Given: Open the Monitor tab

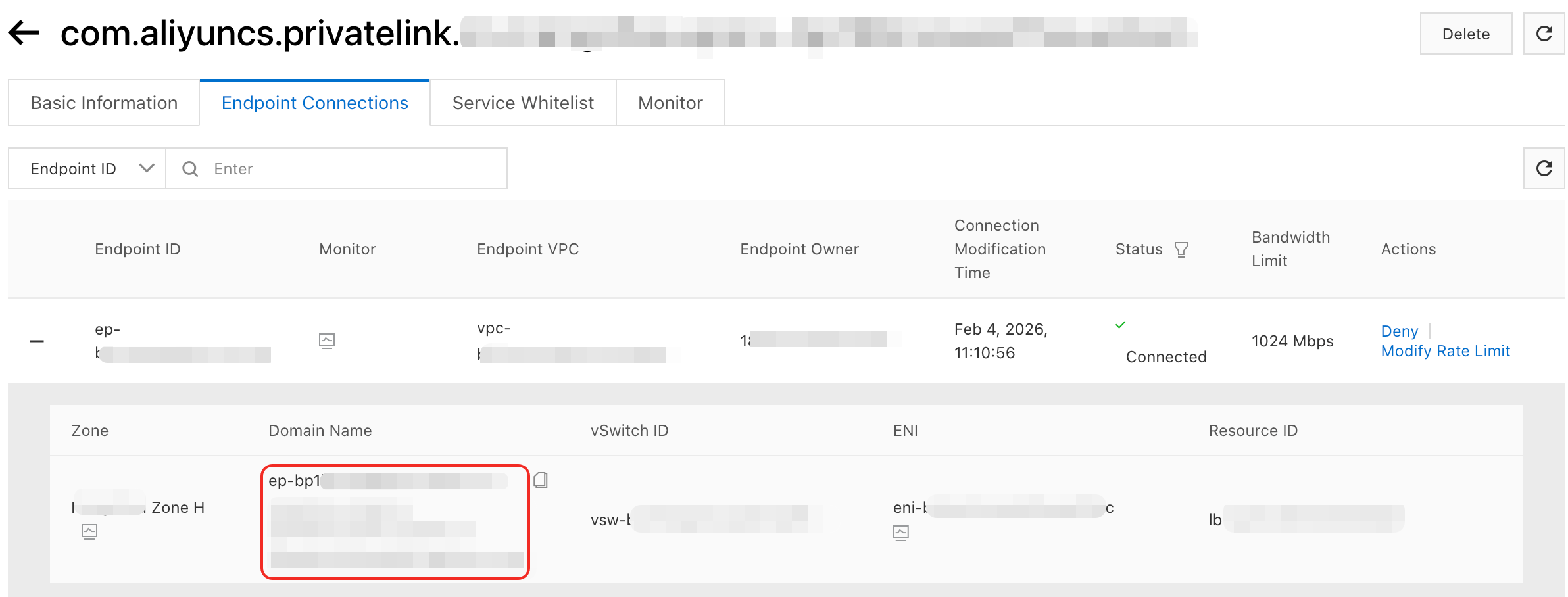Looking at the screenshot, I should (670, 103).
